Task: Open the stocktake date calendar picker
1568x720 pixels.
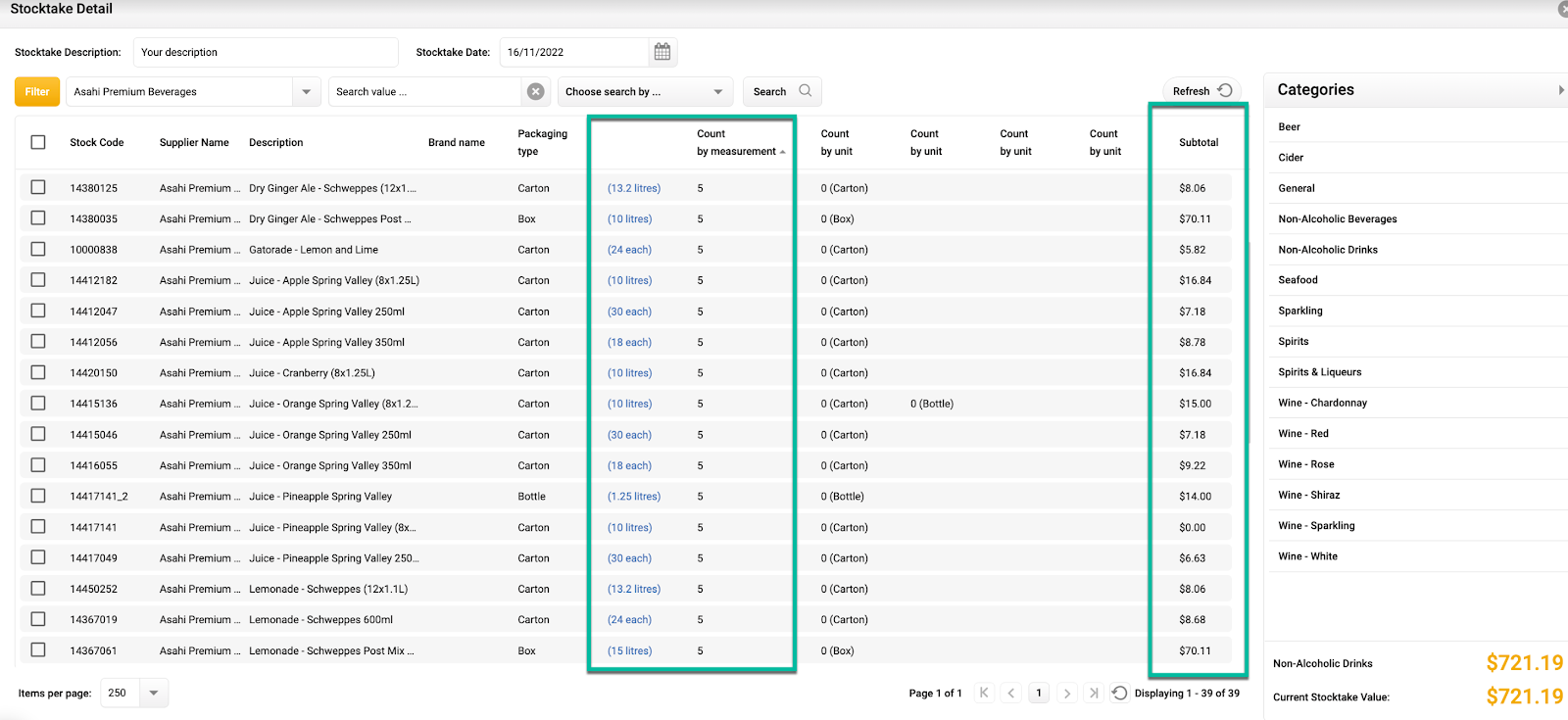Action: click(x=662, y=52)
